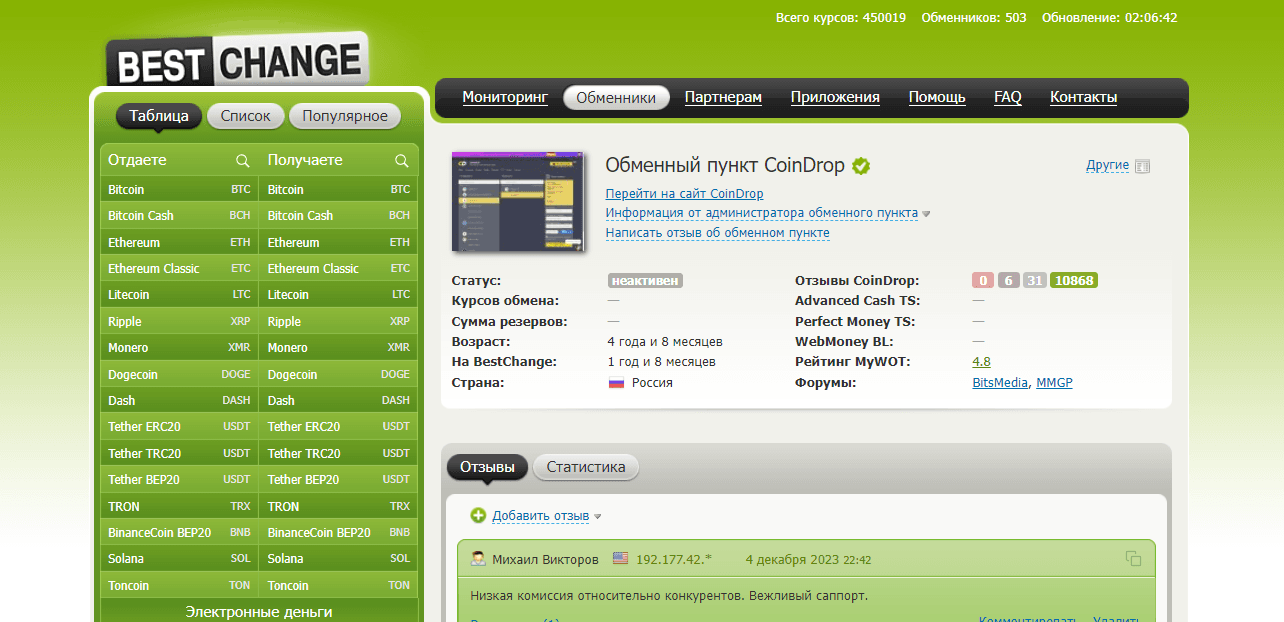Click the search icon in Получаете column
This screenshot has height=622, width=1284.
pyautogui.click(x=402, y=161)
